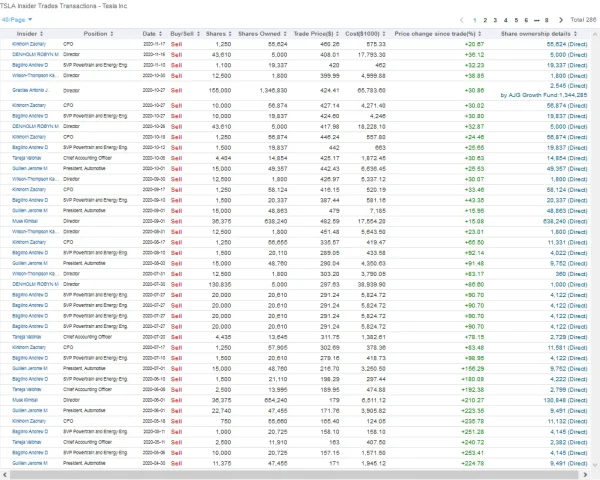Viewport: 600px width, 480px height.
Task: Select the 38,939.90 cost cell
Action: coord(371,284)
